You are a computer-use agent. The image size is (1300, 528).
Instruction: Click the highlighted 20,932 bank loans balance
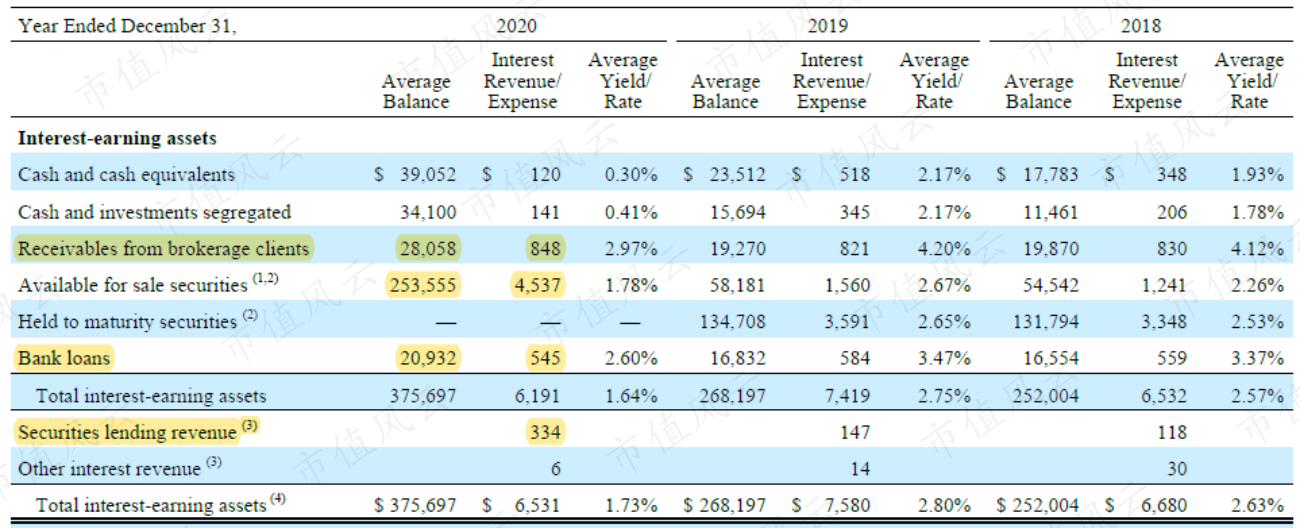[429, 358]
